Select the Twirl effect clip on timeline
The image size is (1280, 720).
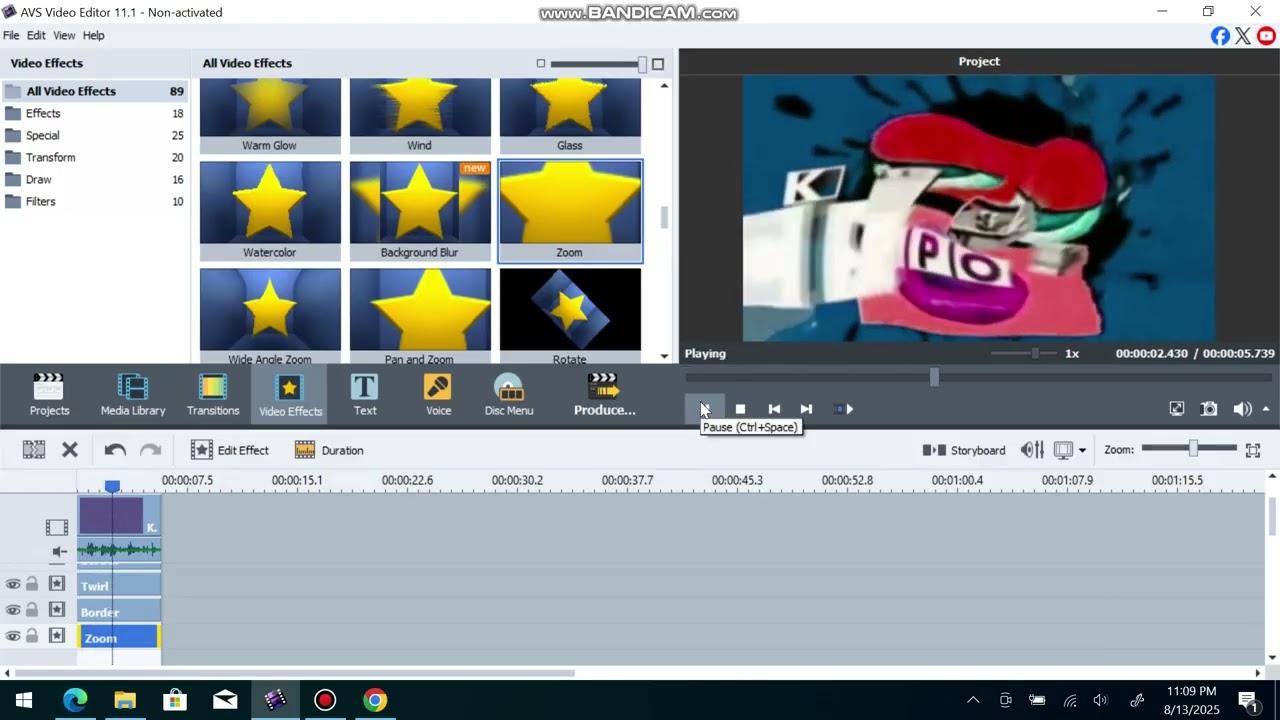[119, 585]
